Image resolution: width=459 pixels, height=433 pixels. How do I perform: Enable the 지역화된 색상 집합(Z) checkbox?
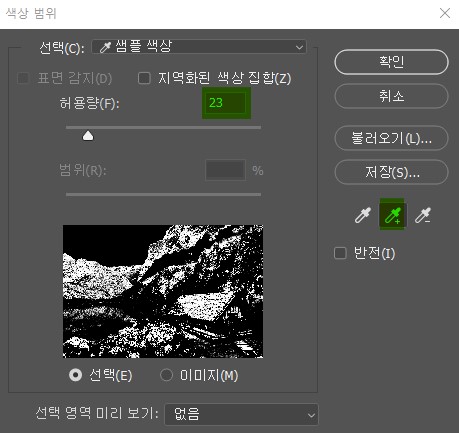(144, 79)
